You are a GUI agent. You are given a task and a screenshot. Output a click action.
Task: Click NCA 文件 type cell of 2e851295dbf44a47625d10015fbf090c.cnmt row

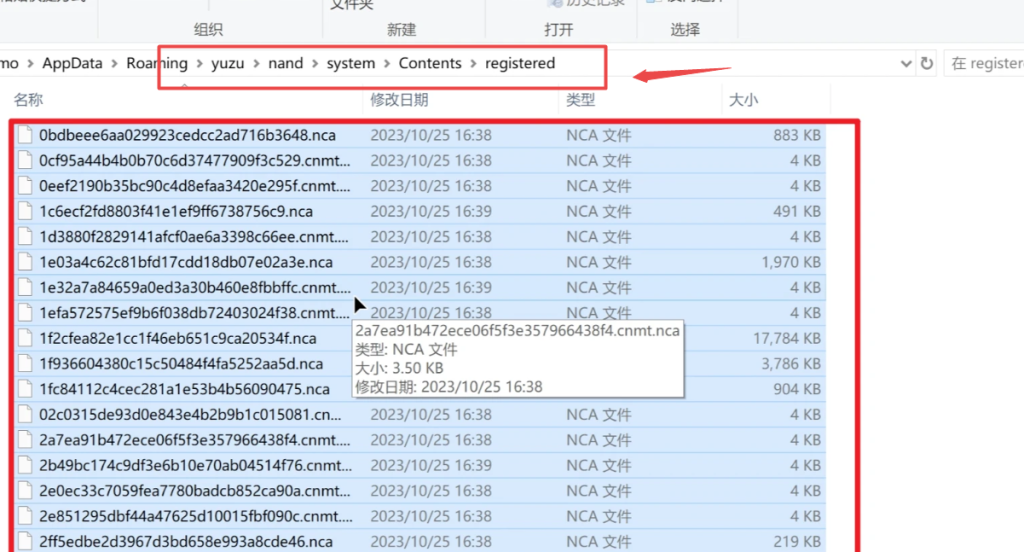pos(599,517)
